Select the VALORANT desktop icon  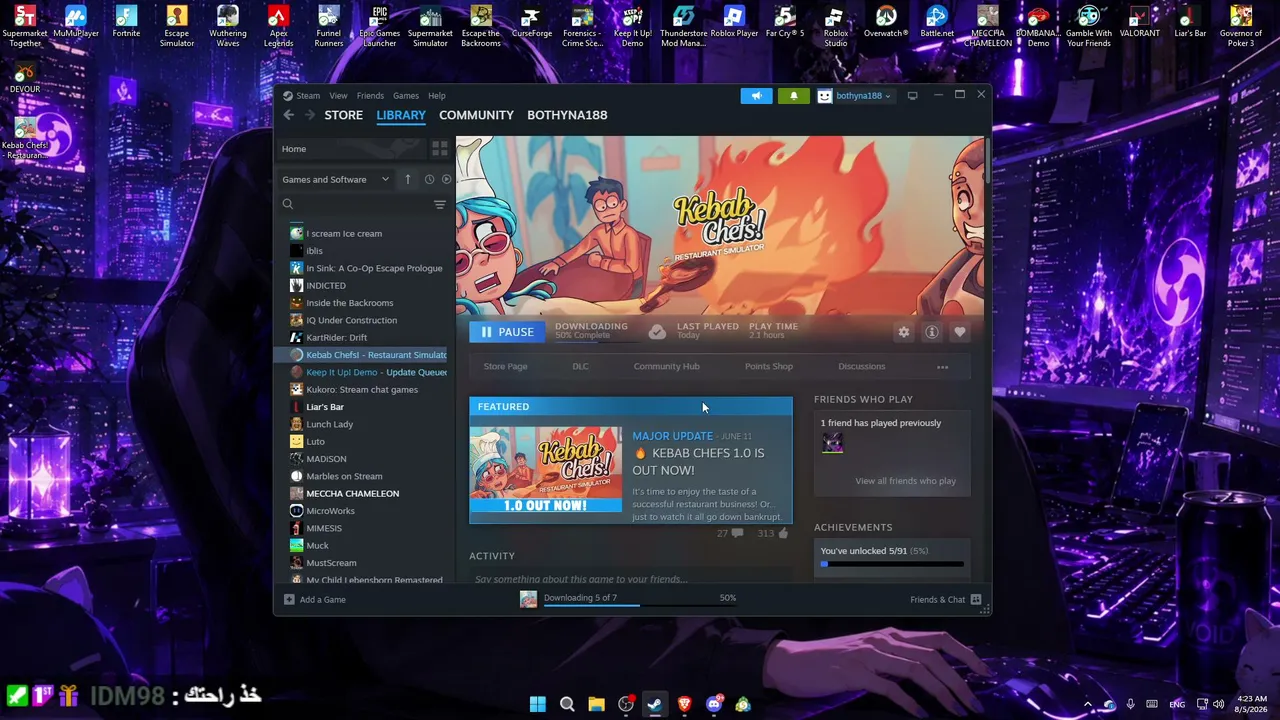click(1139, 22)
